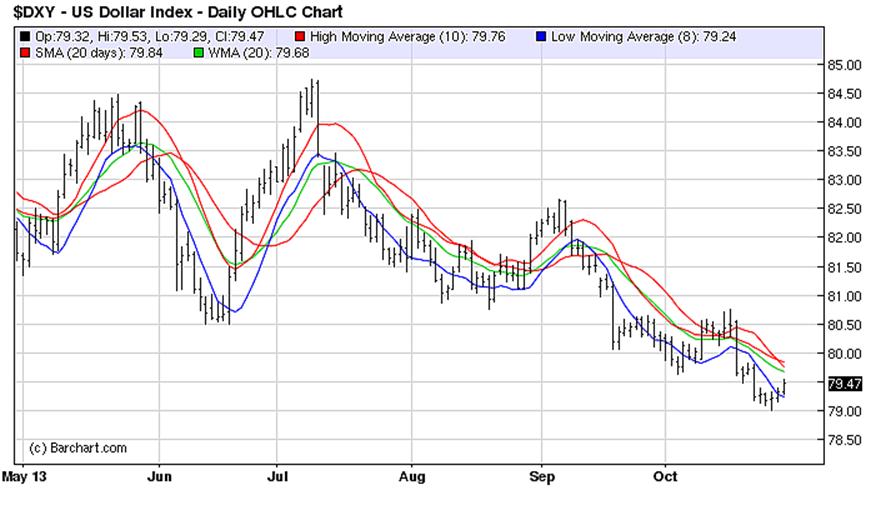Select the Sep month marker
Screen dimensions: 876x515
541,477
